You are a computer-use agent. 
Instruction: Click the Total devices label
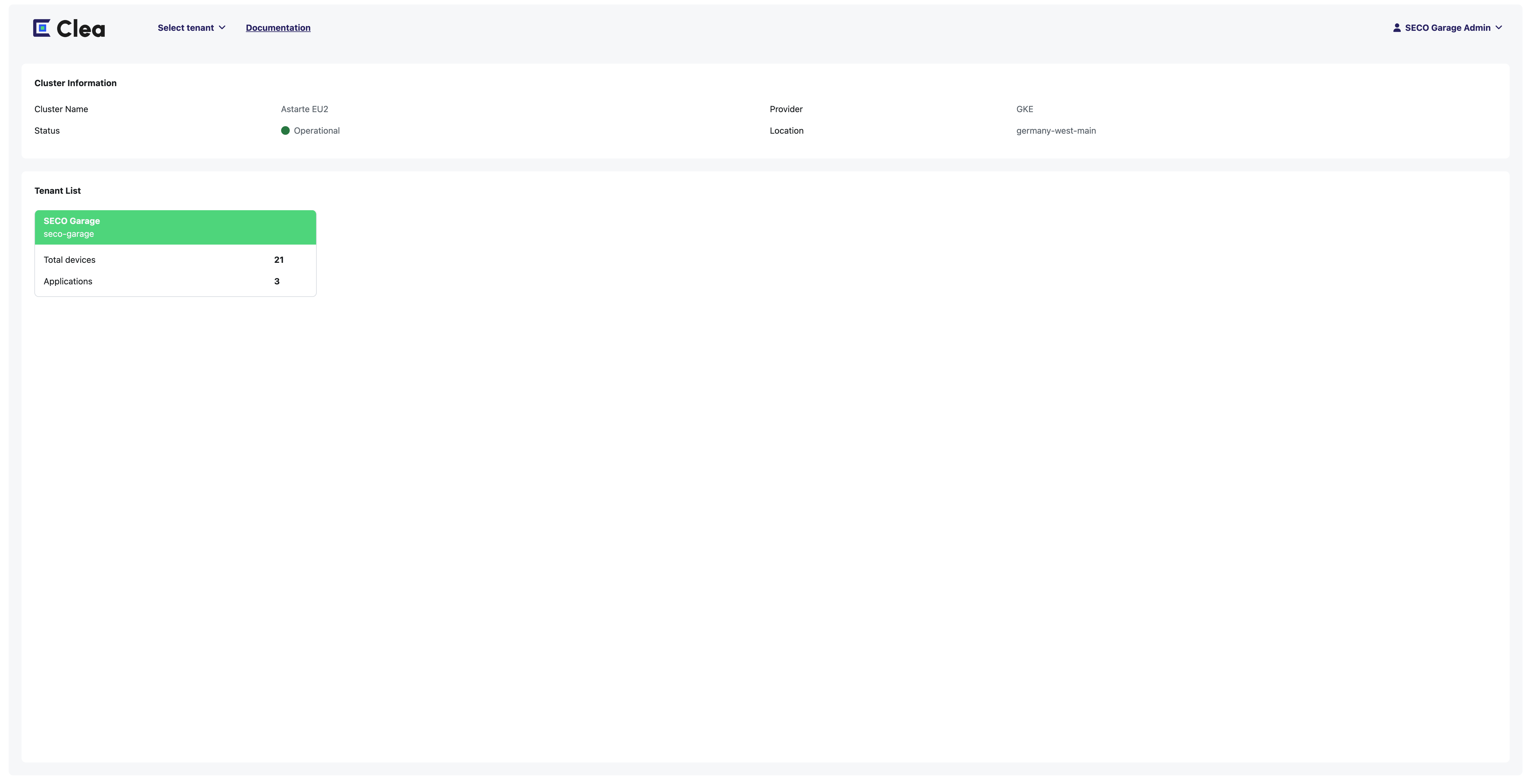[x=69, y=260]
